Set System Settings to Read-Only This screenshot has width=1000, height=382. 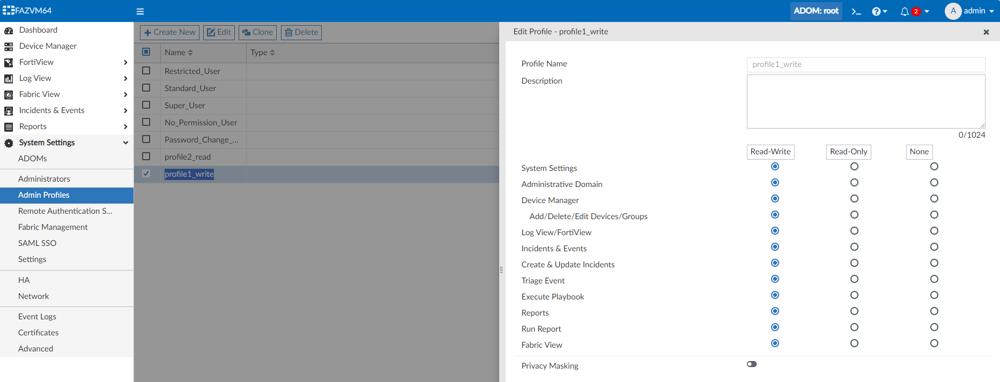(854, 166)
